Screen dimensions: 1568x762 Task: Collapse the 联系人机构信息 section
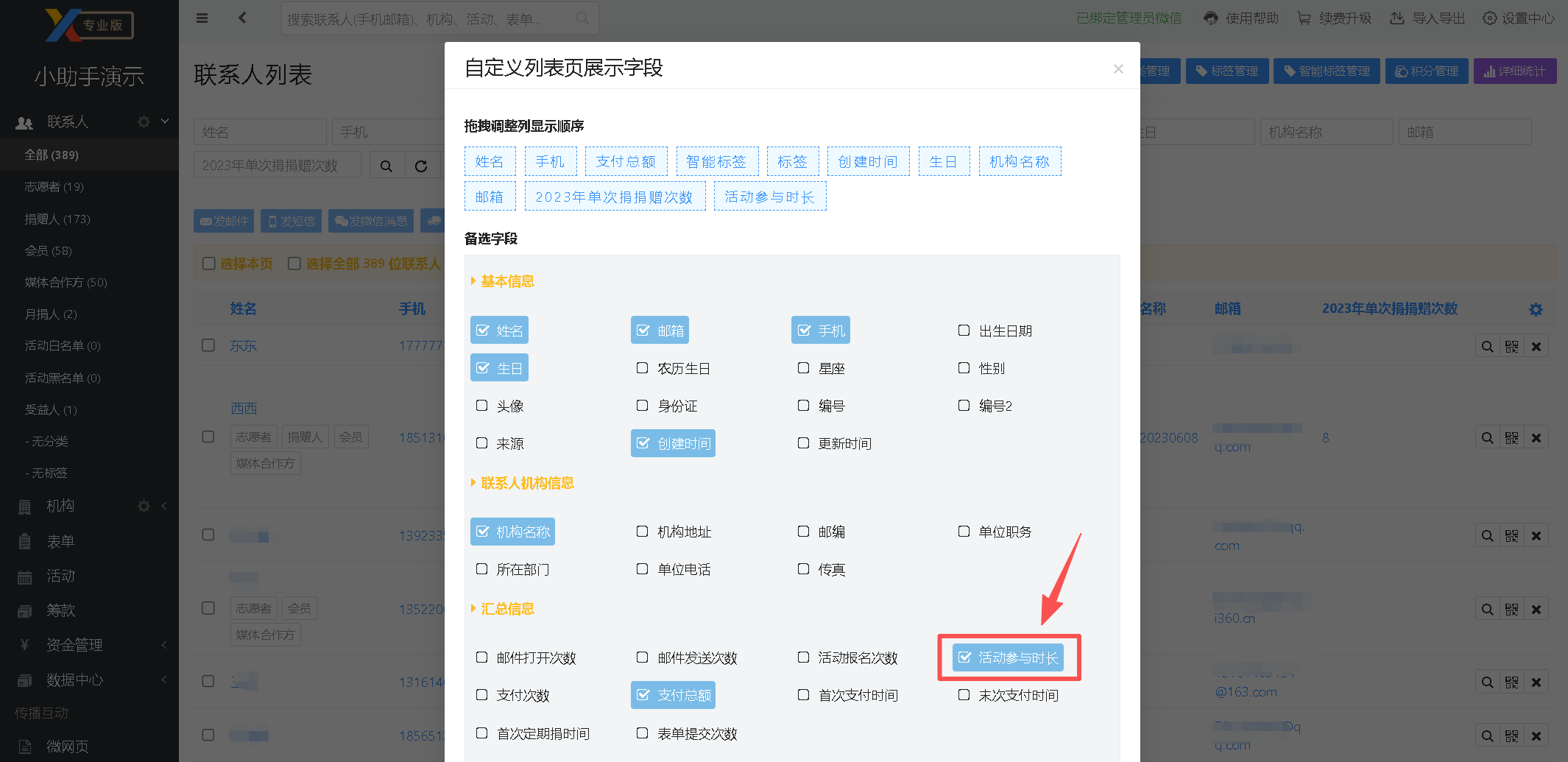click(x=526, y=483)
